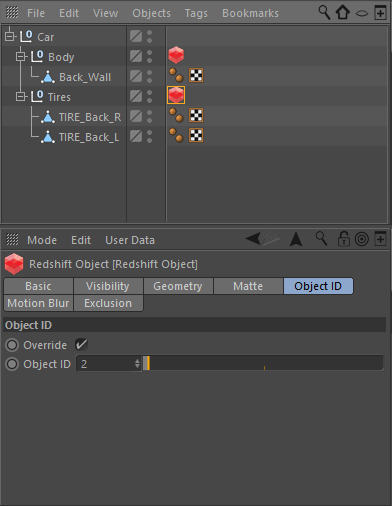Image resolution: width=392 pixels, height=506 pixels.
Task: Open the Objects menu
Action: click(x=151, y=13)
